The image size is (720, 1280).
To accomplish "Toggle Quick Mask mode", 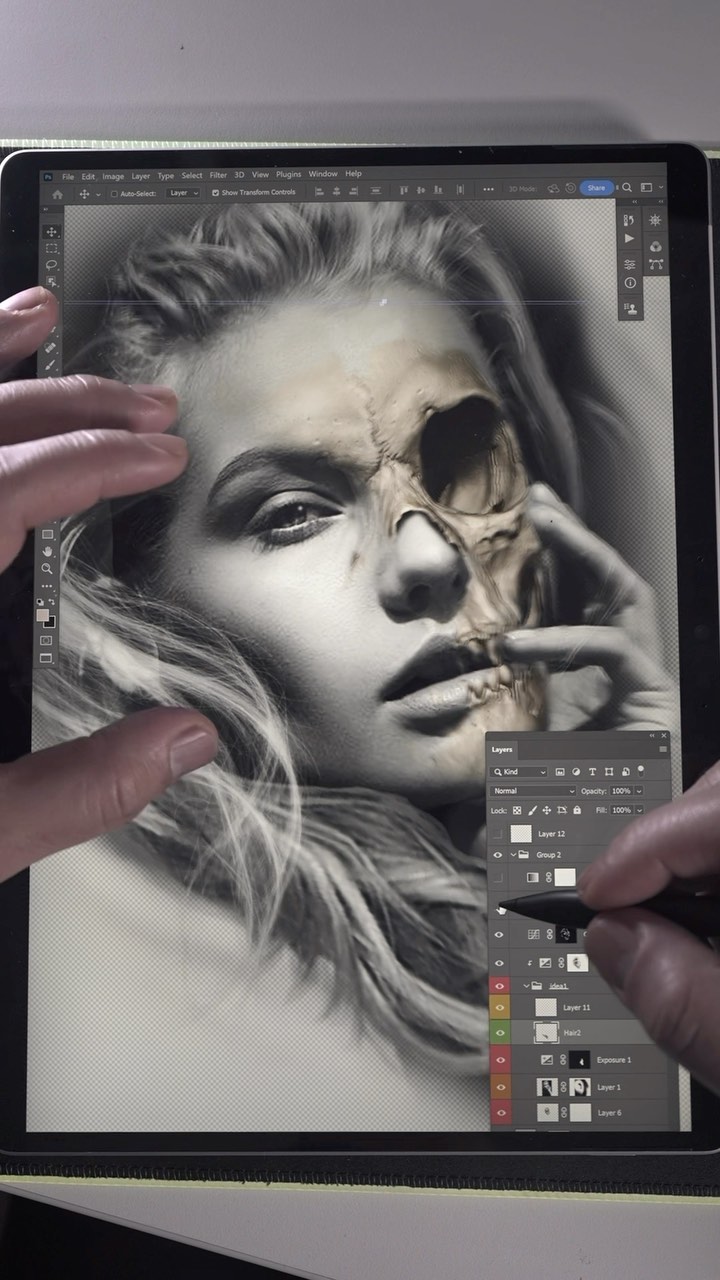I will [46, 640].
